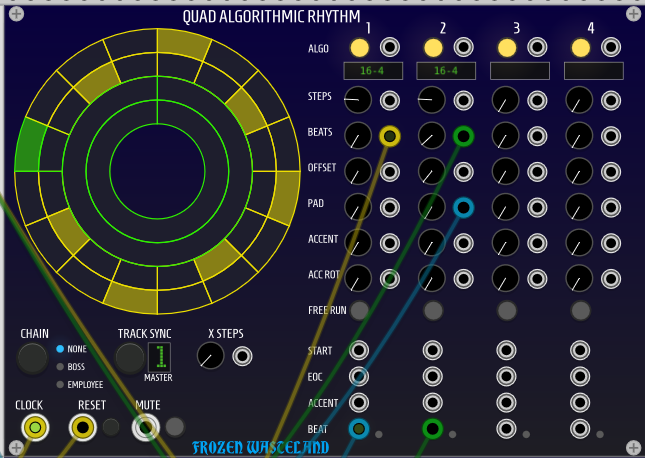Click the small RESET button
The image size is (645, 458).
point(111,428)
